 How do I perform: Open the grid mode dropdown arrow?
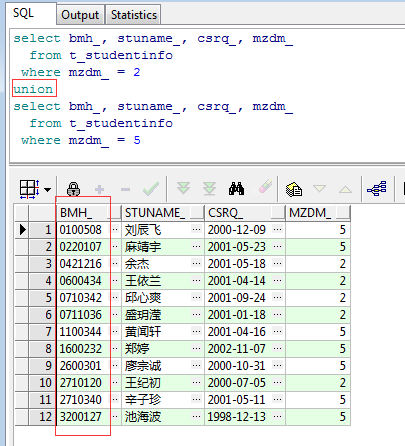point(48,190)
